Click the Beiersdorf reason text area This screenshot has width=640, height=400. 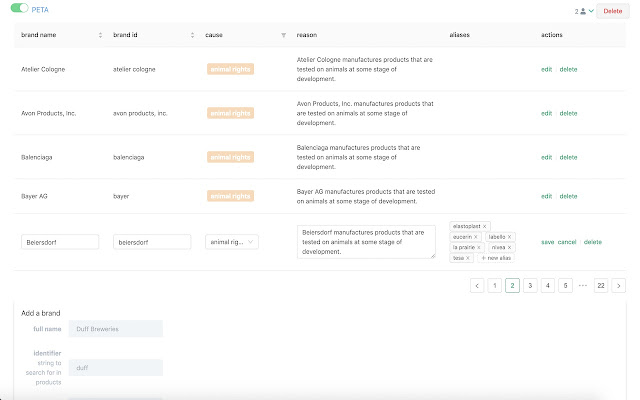[366, 242]
